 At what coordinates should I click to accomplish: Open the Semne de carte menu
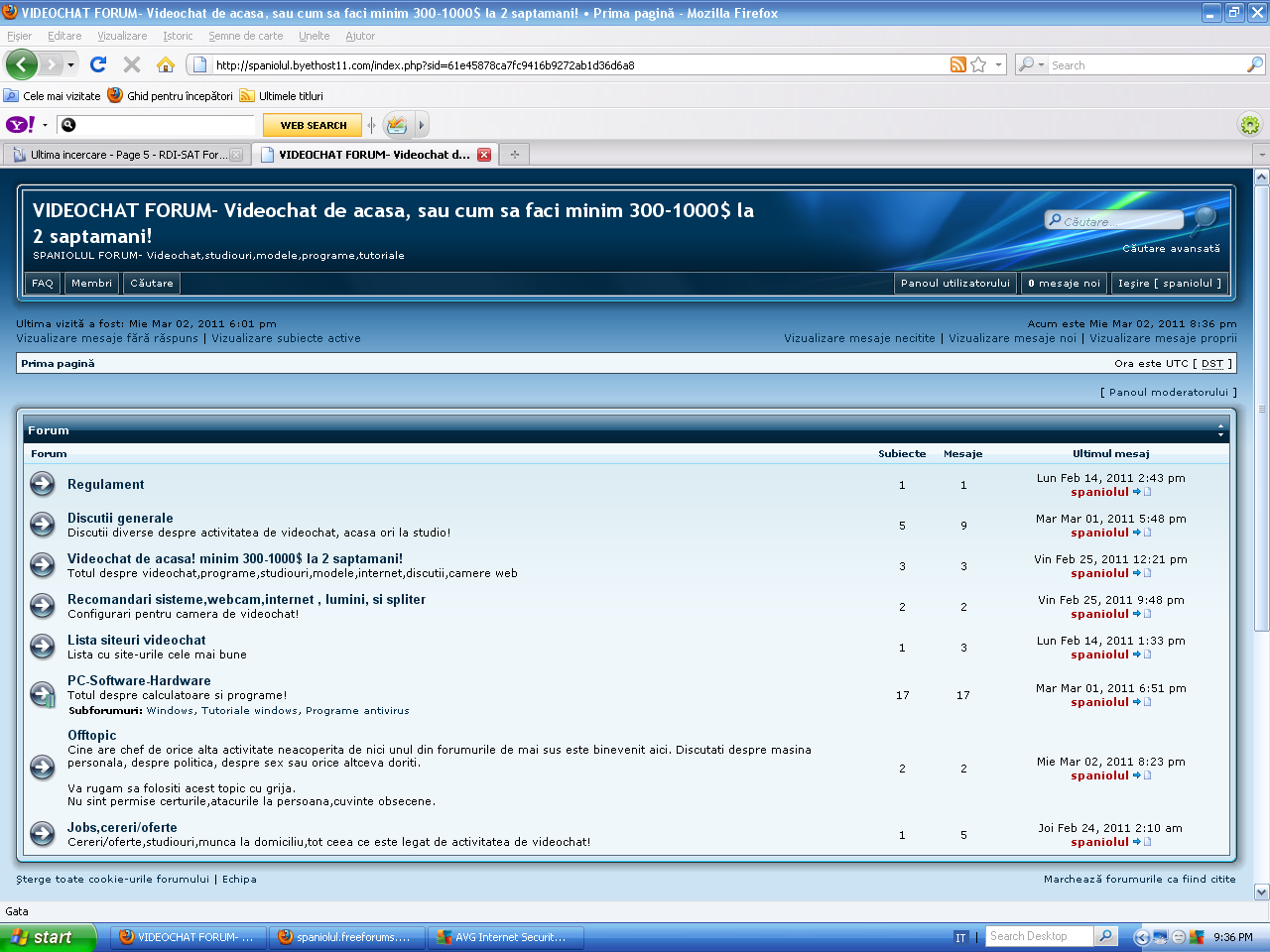click(x=246, y=36)
